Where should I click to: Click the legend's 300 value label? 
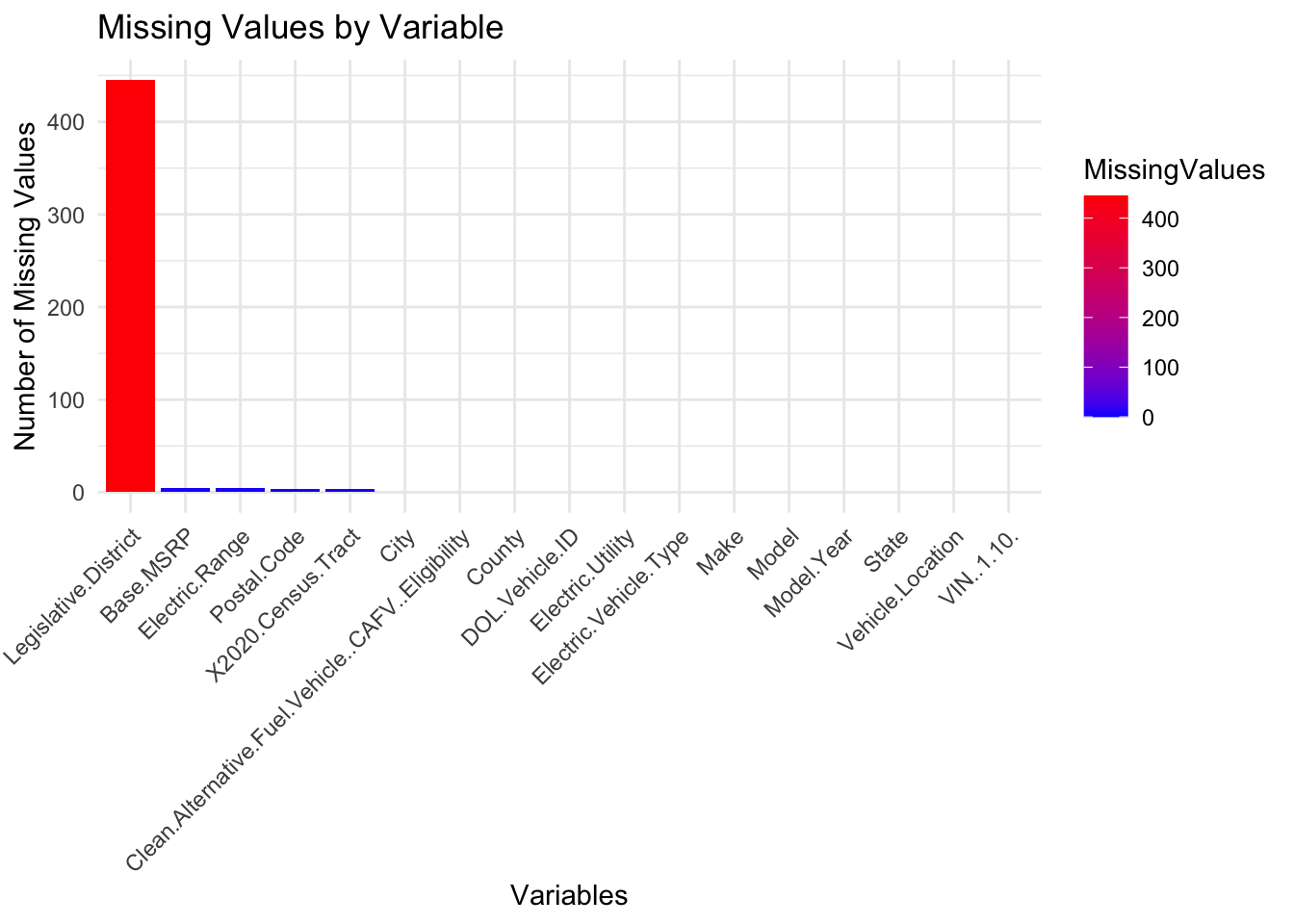tap(1159, 269)
